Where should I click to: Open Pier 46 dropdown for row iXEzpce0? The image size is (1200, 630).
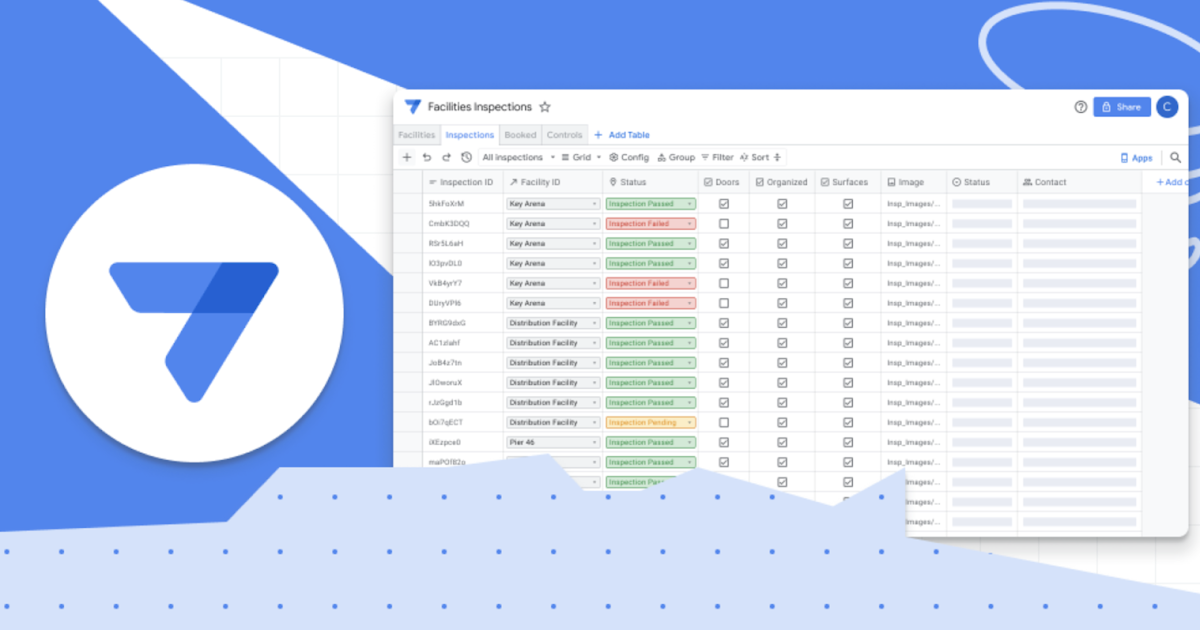[x=552, y=442]
